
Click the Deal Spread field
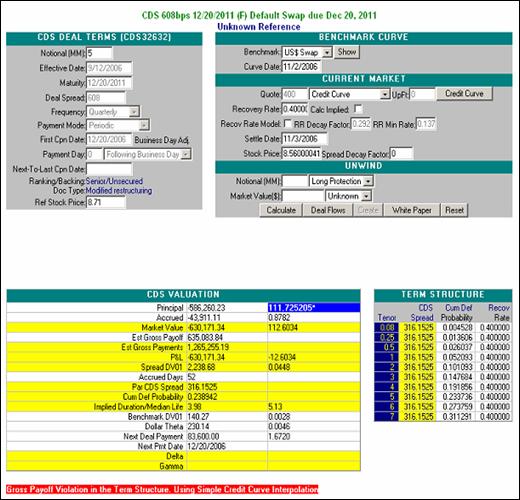point(106,98)
